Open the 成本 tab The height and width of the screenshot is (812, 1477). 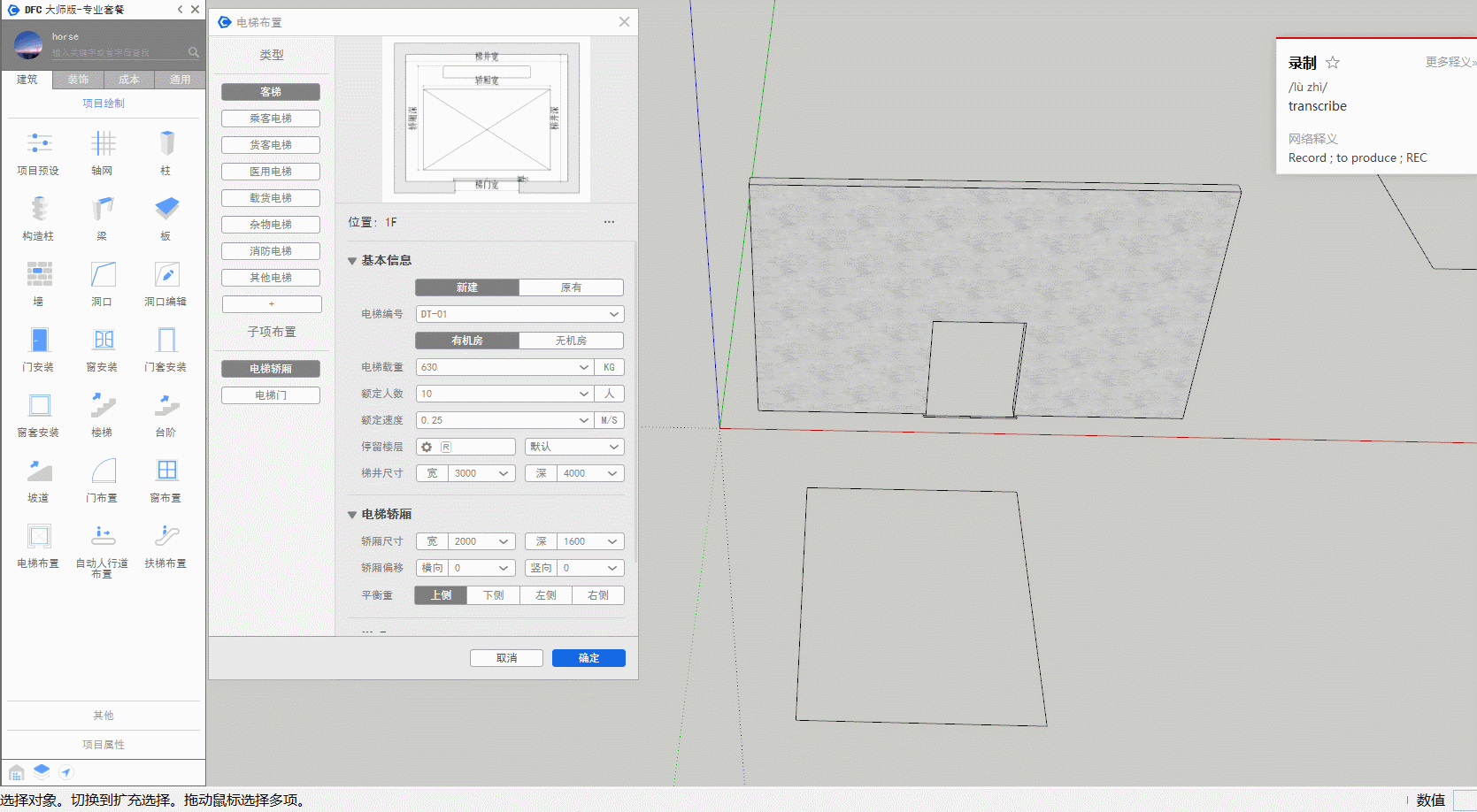click(129, 80)
